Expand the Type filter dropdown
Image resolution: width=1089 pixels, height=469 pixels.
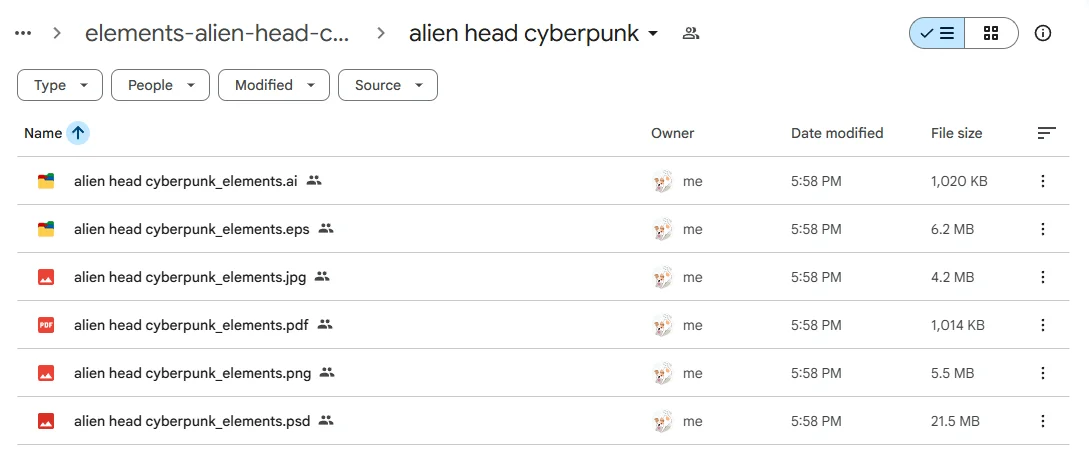[x=60, y=85]
